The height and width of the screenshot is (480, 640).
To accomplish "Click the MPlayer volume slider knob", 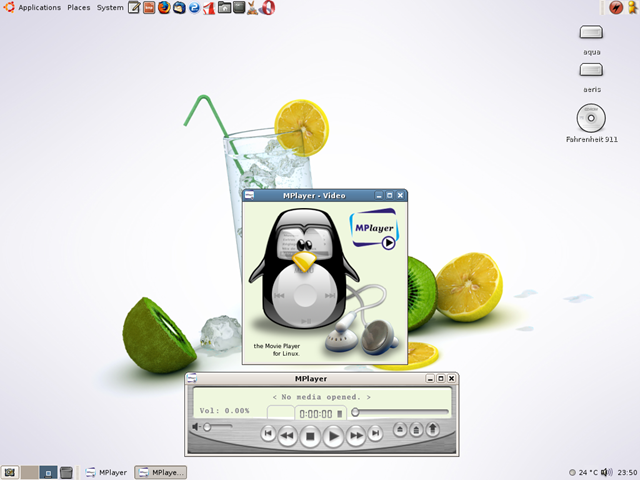I will (207, 427).
